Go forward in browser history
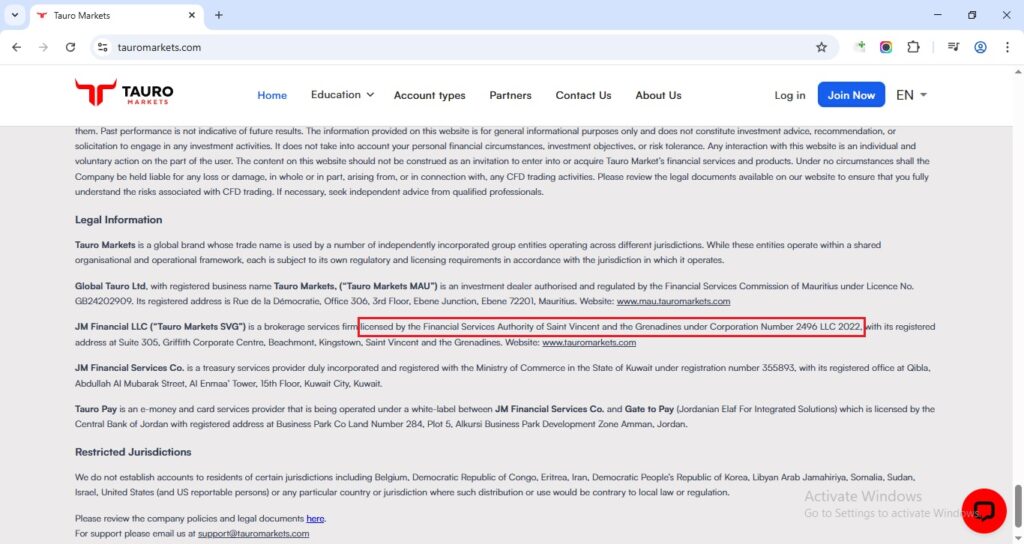Screen dimensions: 1024x544 pos(43,47)
